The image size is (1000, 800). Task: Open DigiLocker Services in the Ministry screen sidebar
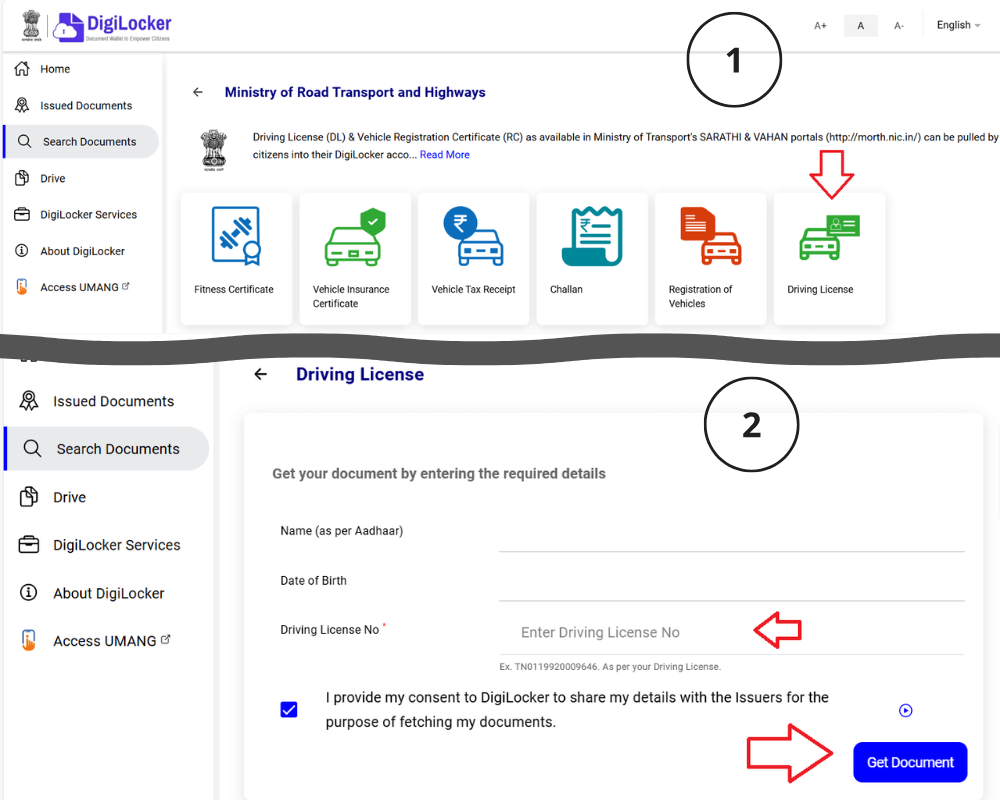click(76, 214)
